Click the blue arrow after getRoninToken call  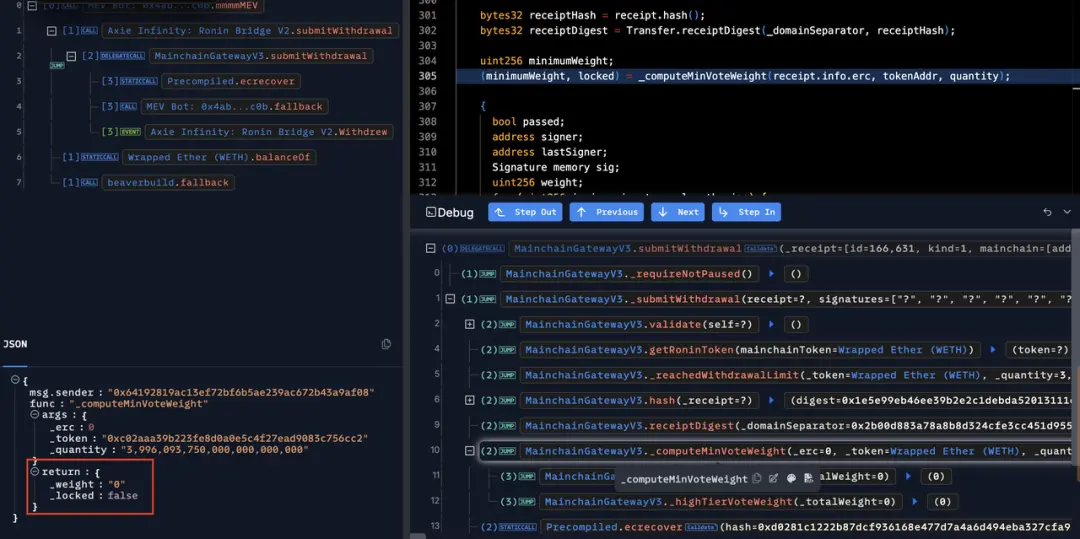point(992,349)
